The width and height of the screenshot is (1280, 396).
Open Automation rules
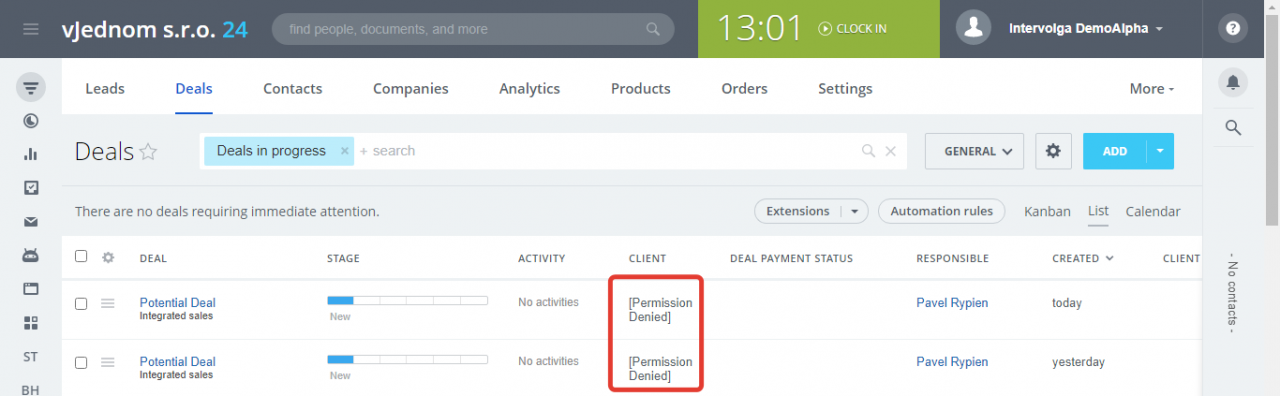point(942,211)
